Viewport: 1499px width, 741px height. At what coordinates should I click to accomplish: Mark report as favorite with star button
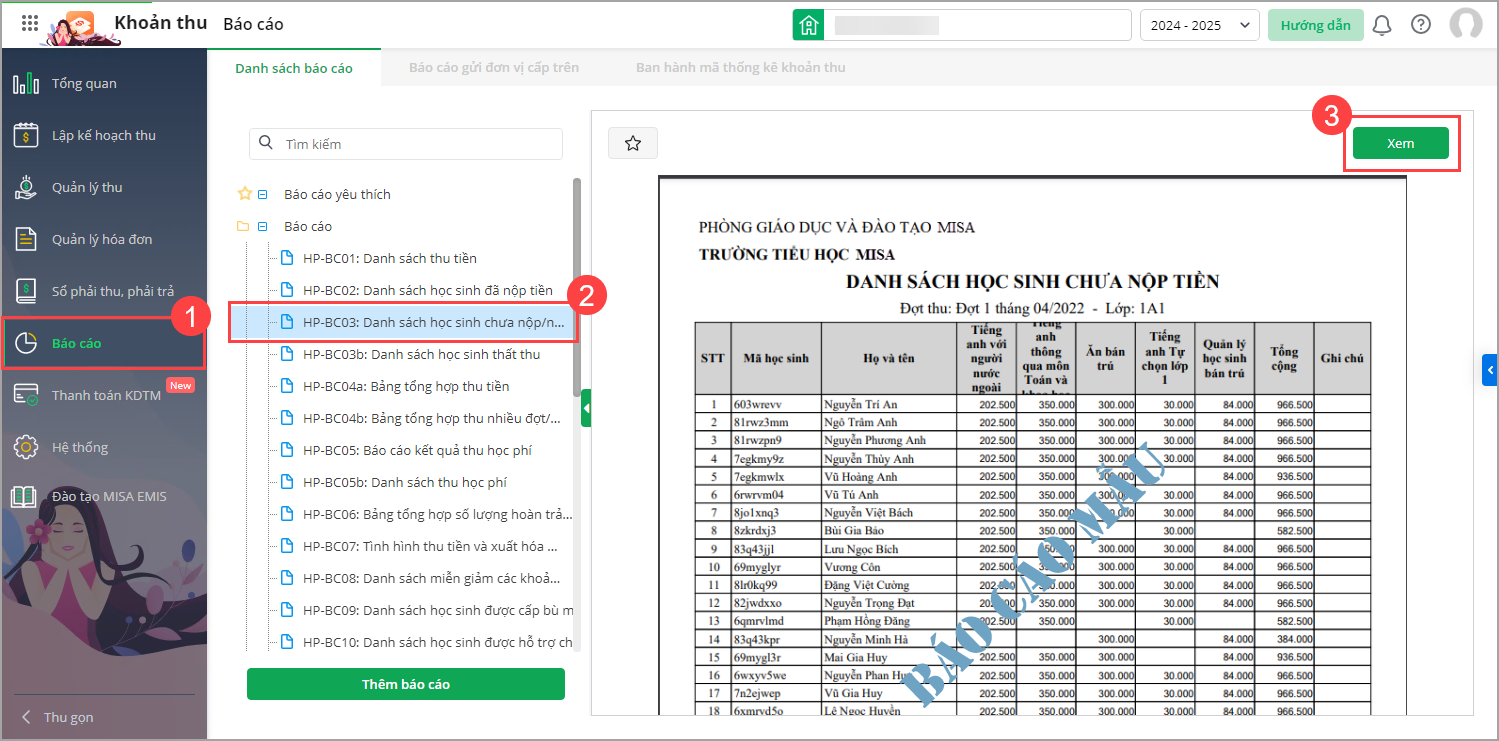[x=632, y=144]
